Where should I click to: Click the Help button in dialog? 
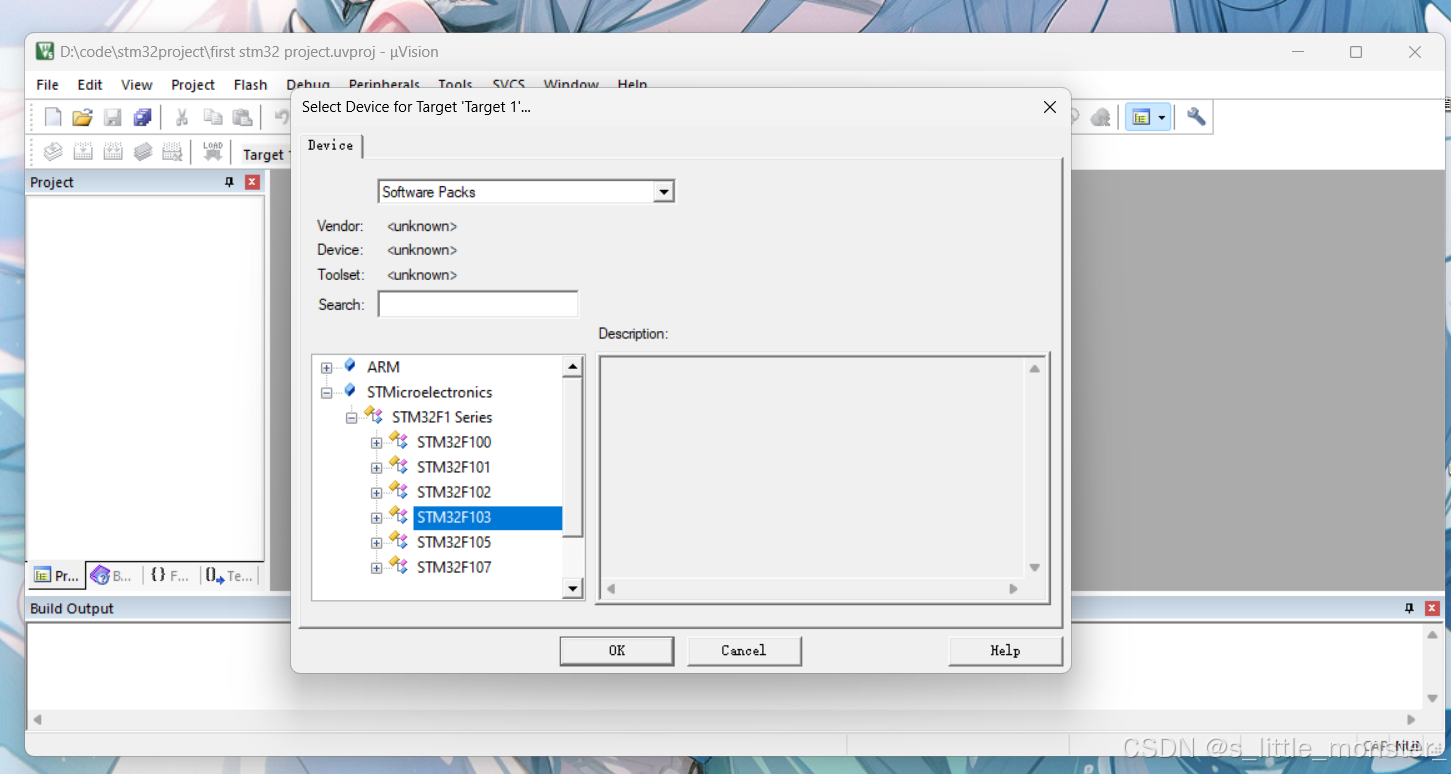(1005, 651)
